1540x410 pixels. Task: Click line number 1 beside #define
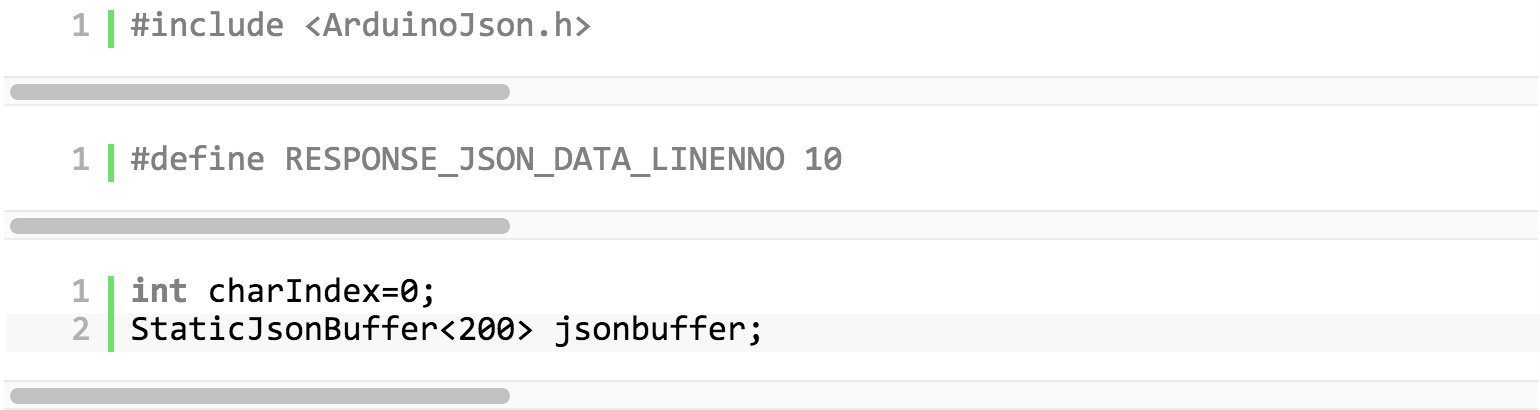tap(81, 160)
